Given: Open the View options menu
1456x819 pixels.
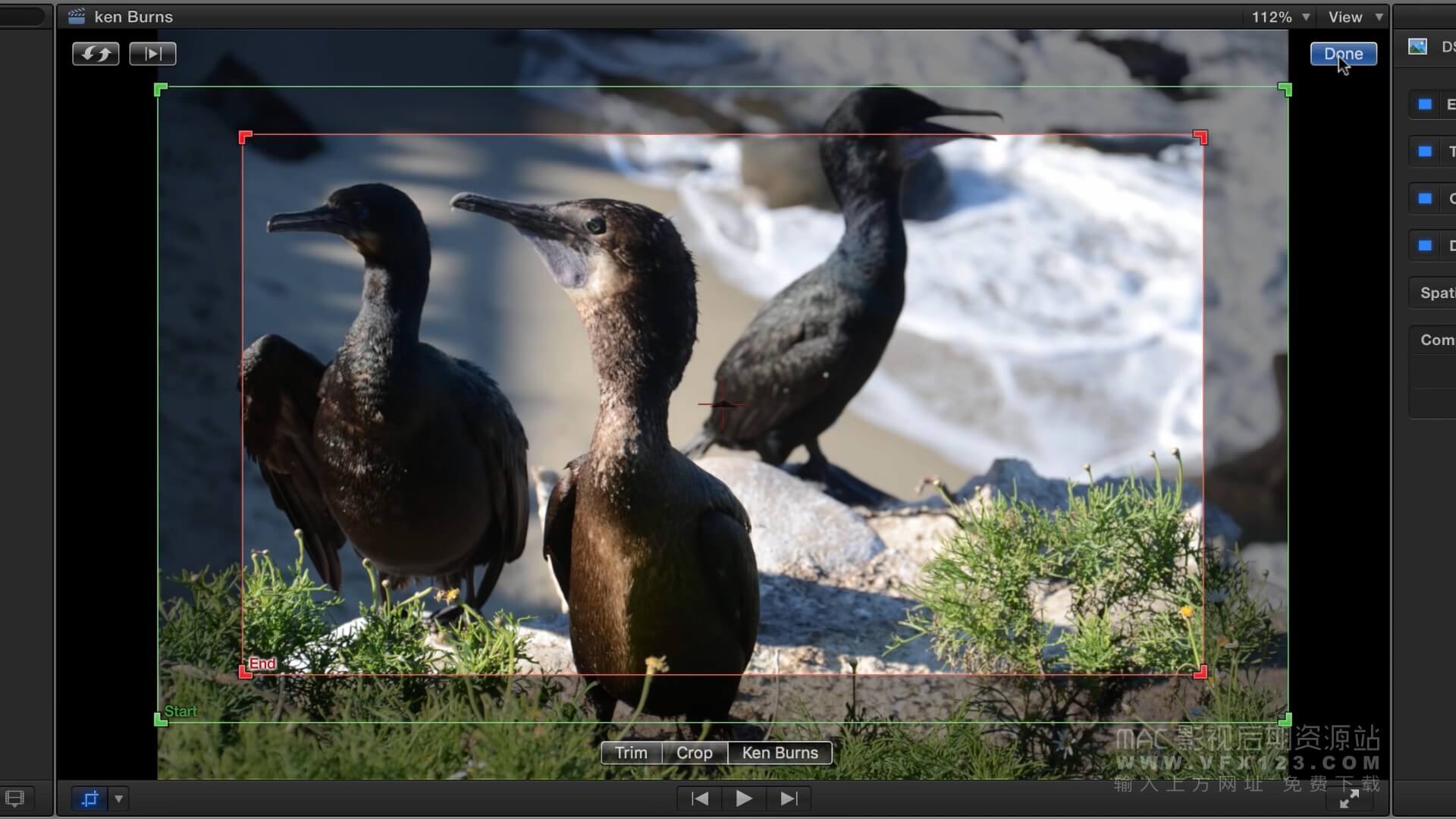Looking at the screenshot, I should coord(1355,17).
